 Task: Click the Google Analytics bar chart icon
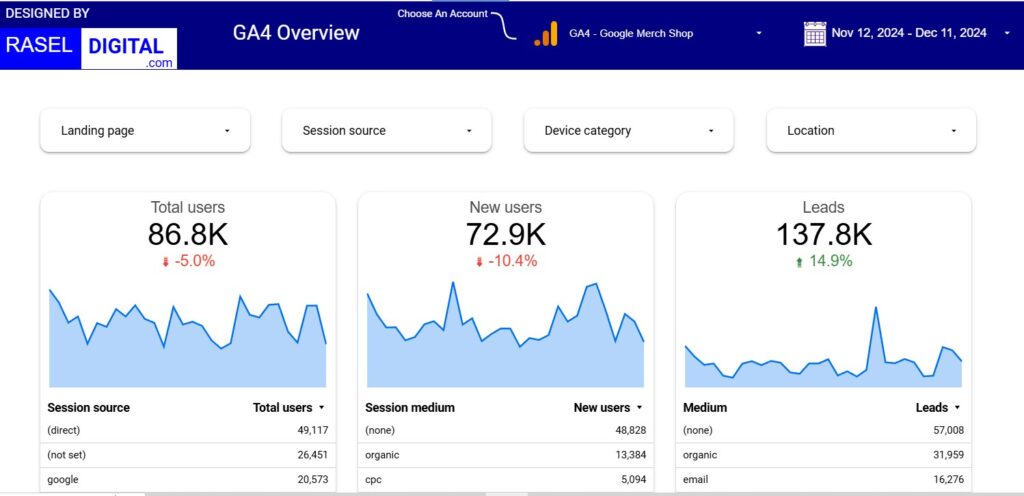tap(545, 34)
